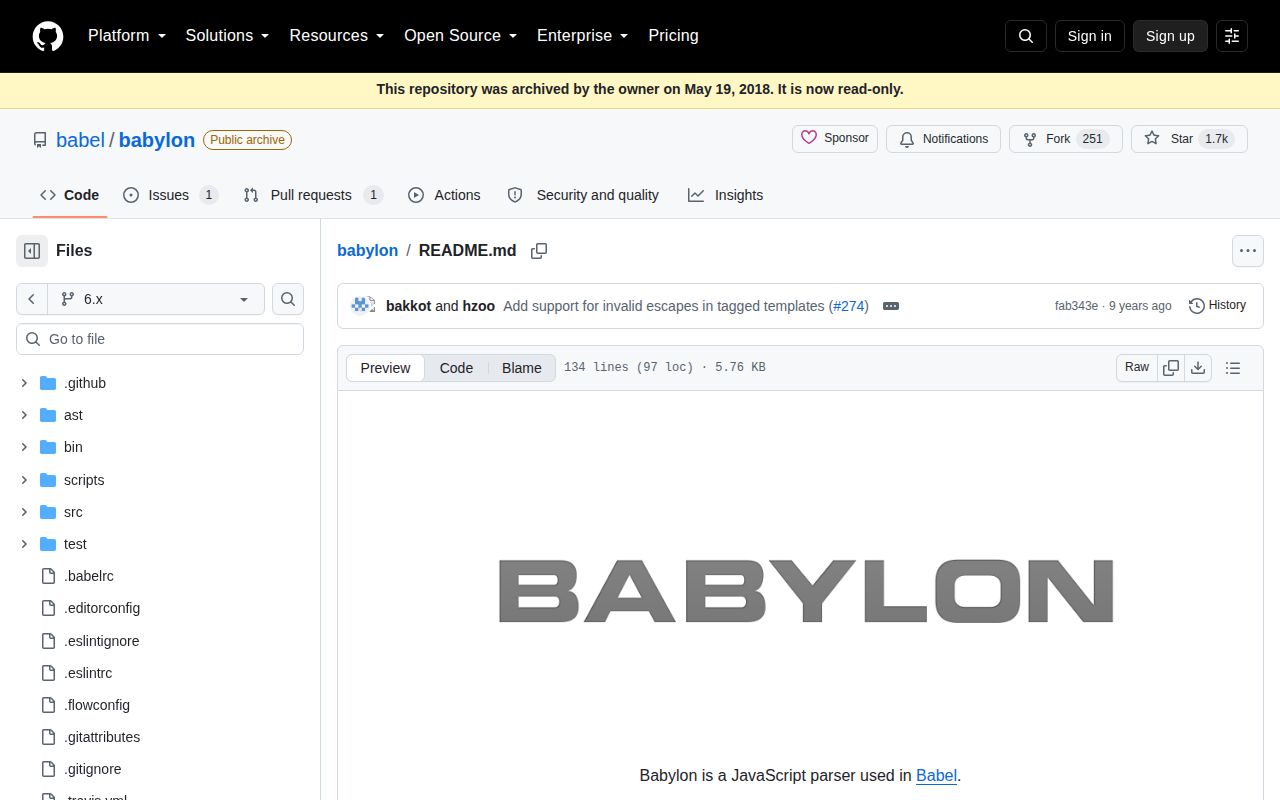Image resolution: width=1280 pixels, height=800 pixels.
Task: Expand the scripts folder
Action: (25, 480)
